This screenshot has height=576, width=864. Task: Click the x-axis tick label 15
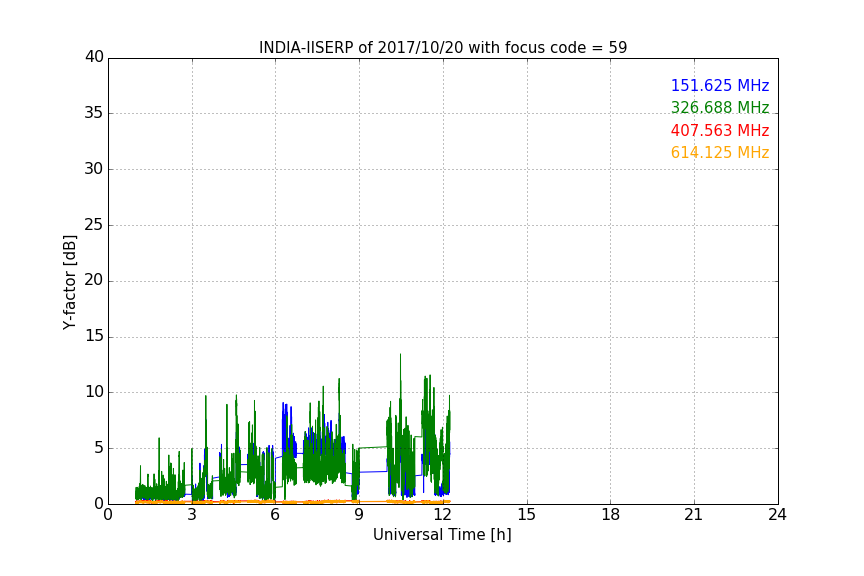point(527,515)
